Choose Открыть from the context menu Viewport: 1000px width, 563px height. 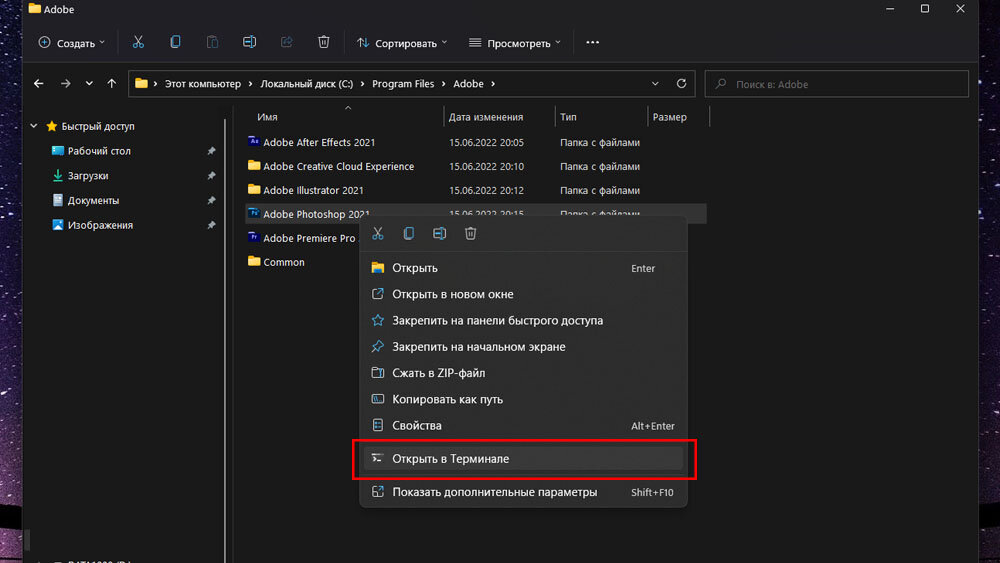523,268
